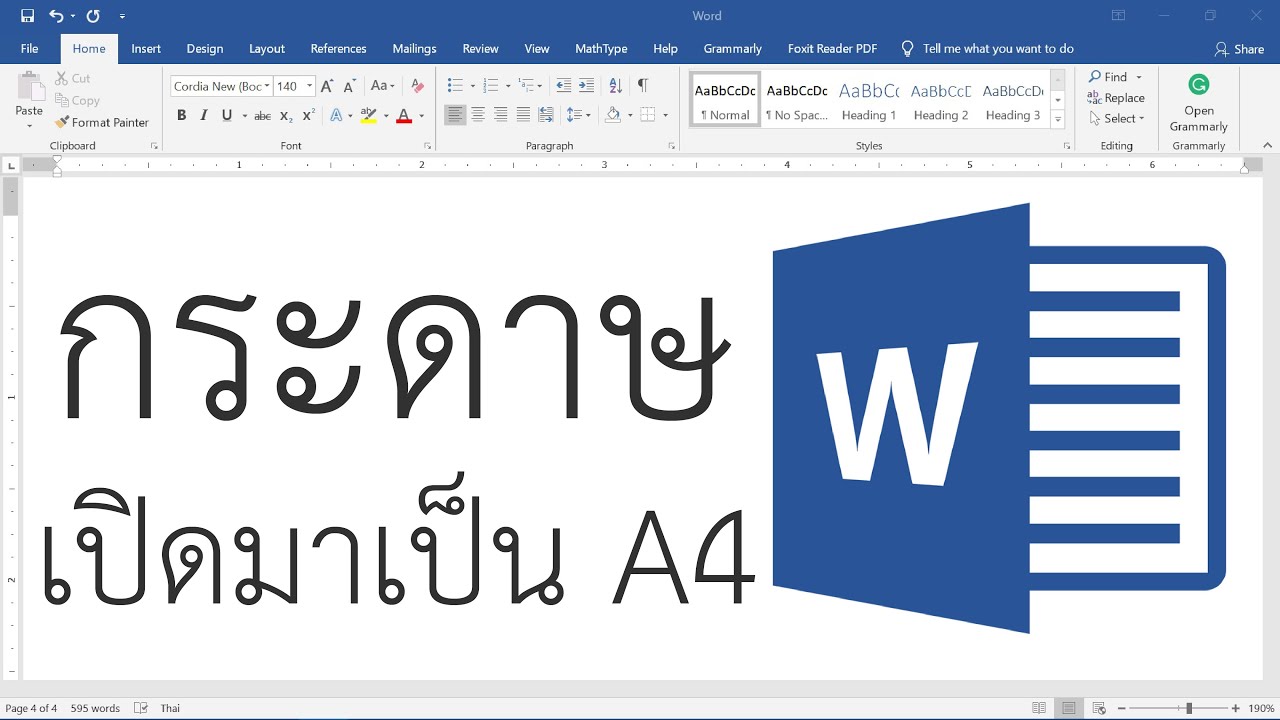
Task: Decrease font size with shrink font icon
Action: click(349, 86)
